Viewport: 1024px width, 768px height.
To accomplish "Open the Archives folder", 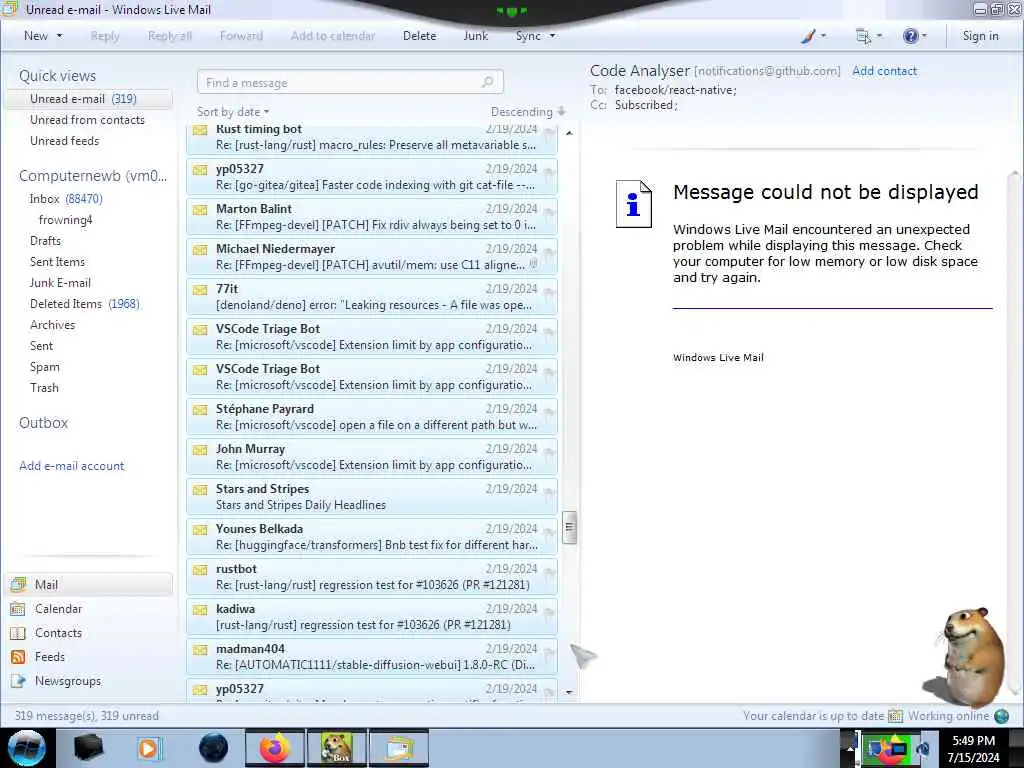I will pyautogui.click(x=52, y=325).
